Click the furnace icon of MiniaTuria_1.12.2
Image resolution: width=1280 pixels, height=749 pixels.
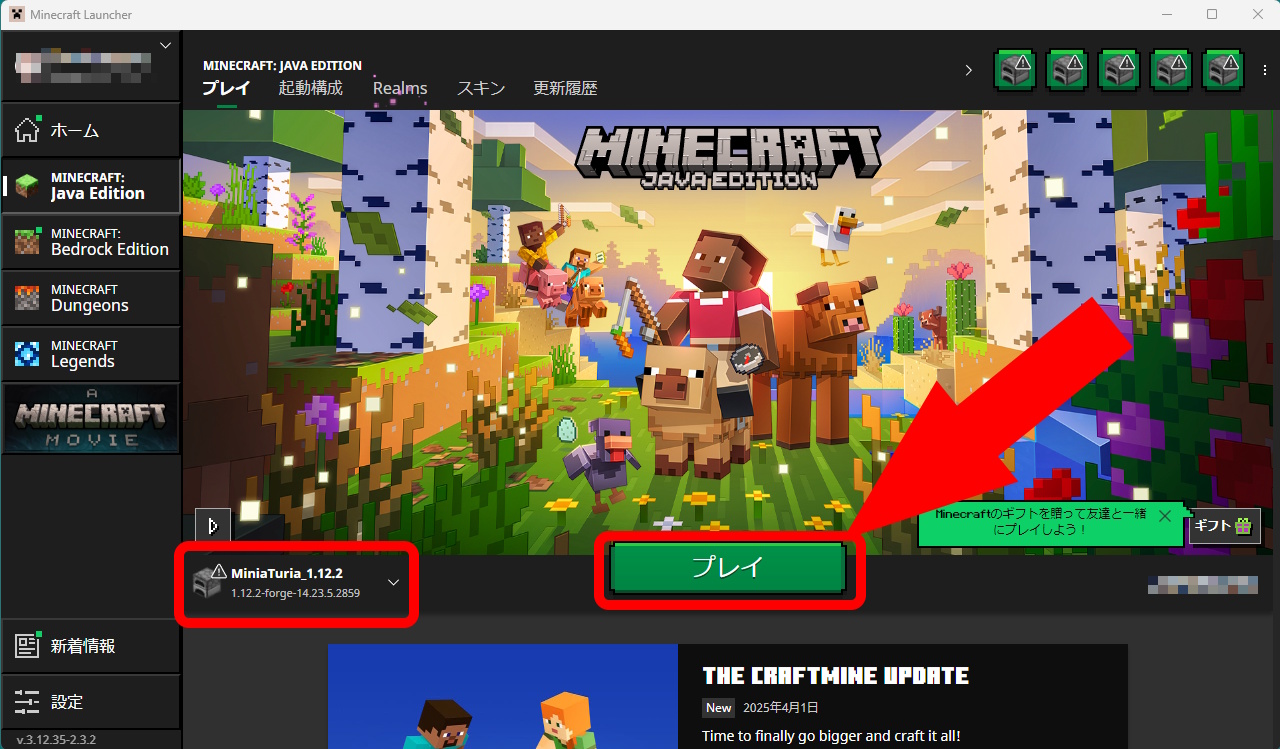(208, 581)
